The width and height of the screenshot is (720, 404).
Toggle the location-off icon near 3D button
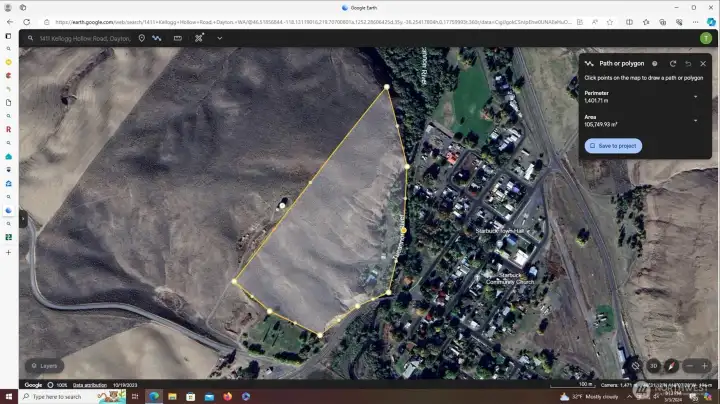636,366
